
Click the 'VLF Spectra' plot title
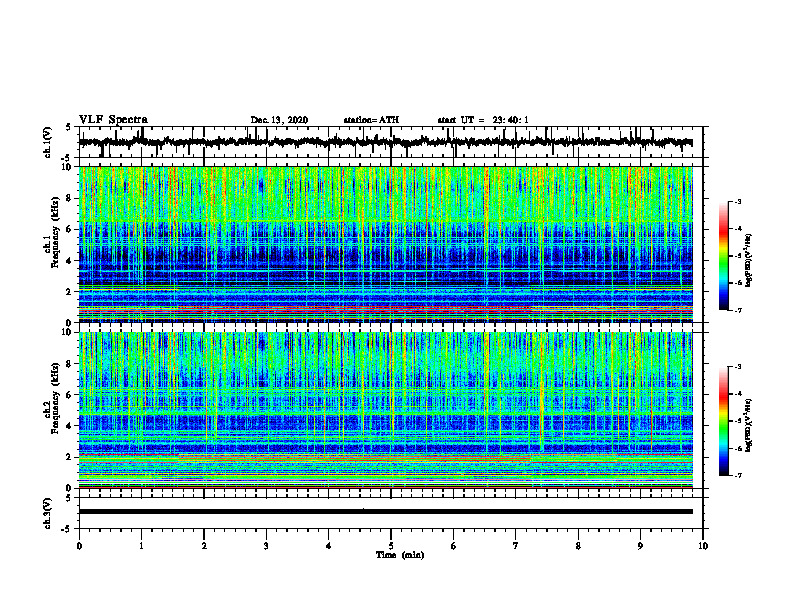click(113, 120)
